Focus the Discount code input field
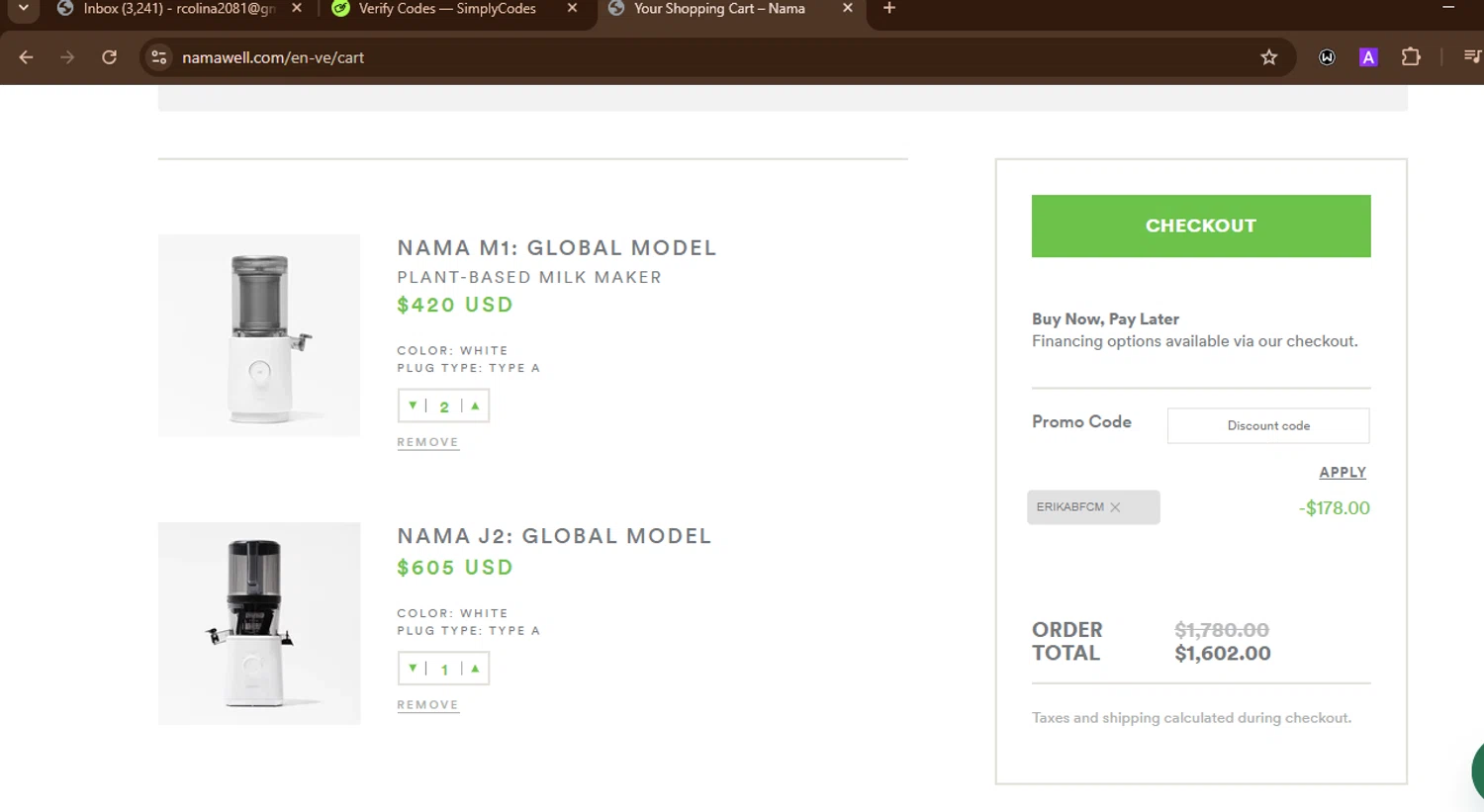 click(x=1268, y=425)
